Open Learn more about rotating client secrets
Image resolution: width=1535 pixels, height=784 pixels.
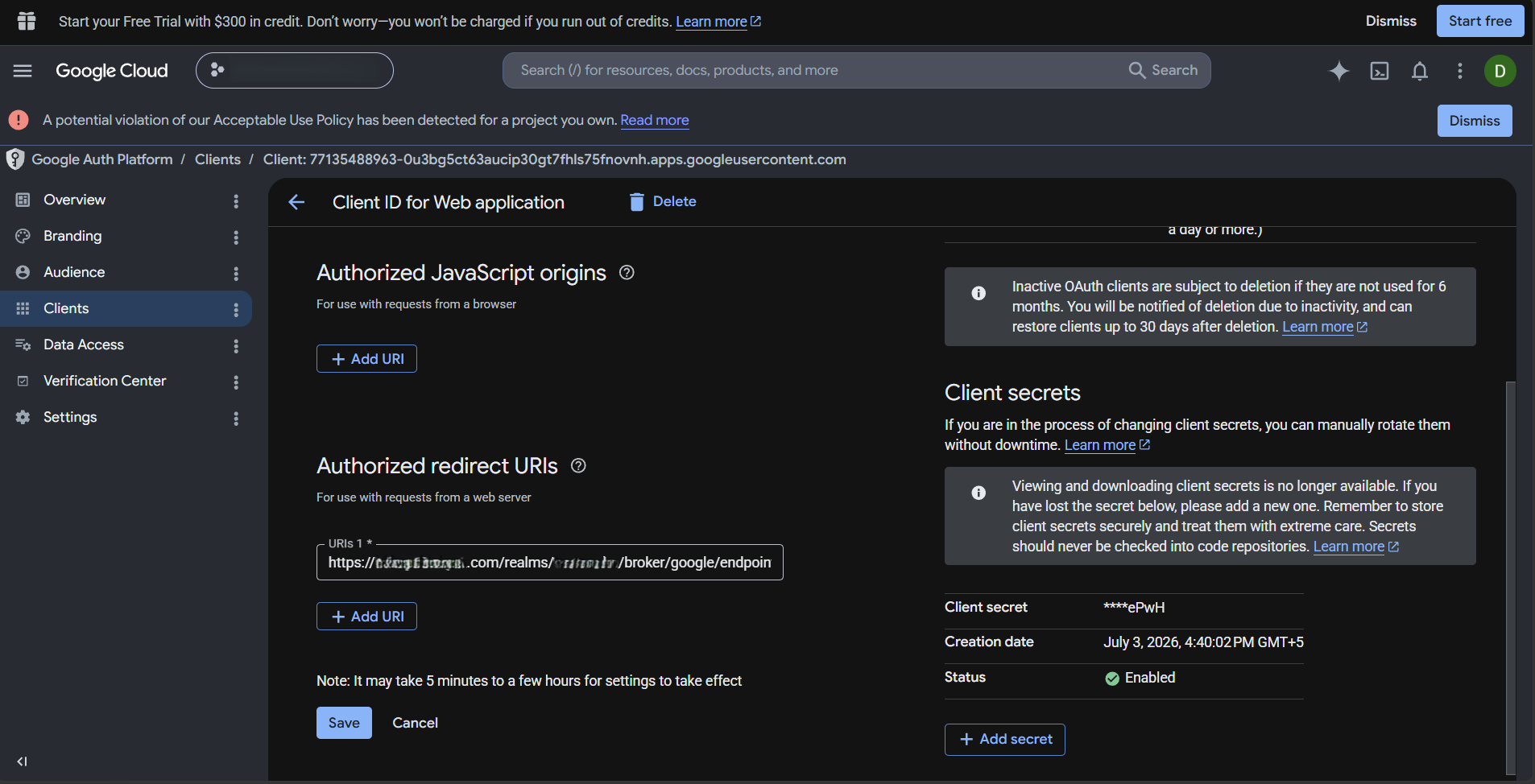pos(1107,445)
